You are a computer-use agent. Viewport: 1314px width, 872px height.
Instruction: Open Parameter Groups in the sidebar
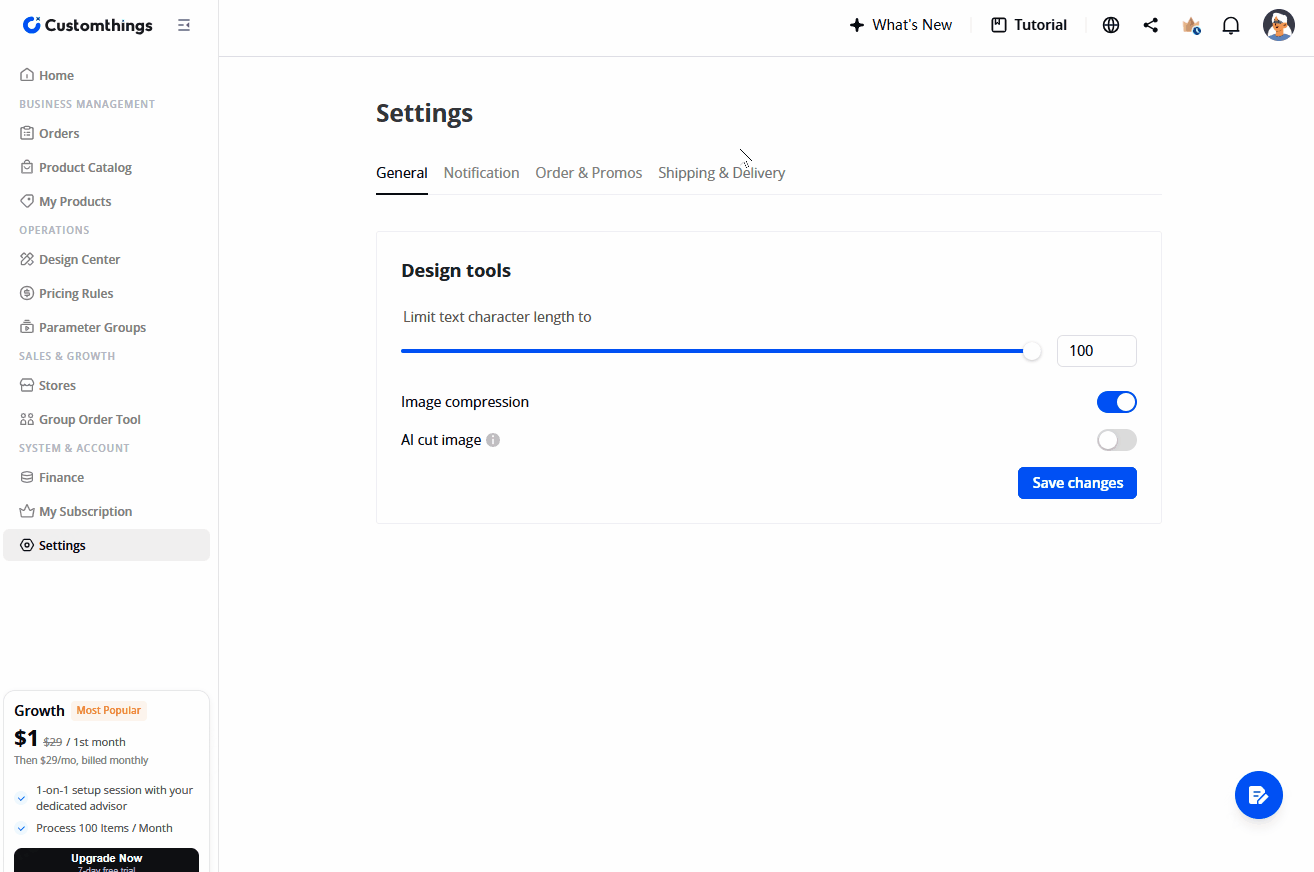(x=107, y=327)
